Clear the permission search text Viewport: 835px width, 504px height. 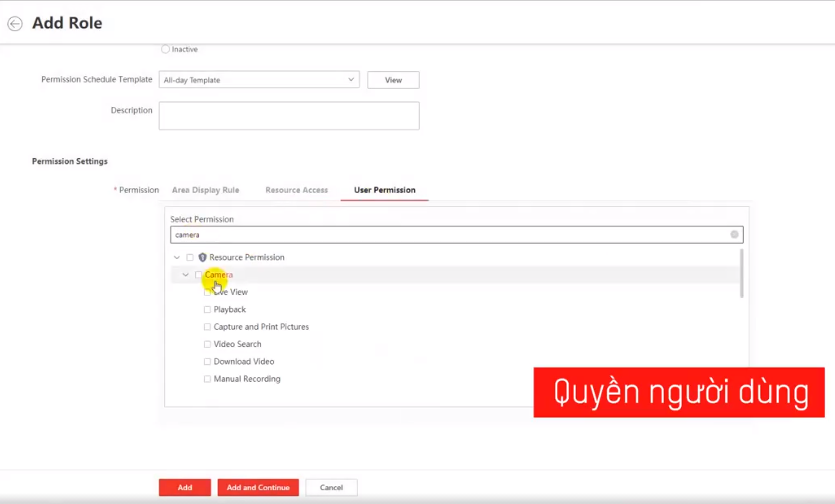734,234
